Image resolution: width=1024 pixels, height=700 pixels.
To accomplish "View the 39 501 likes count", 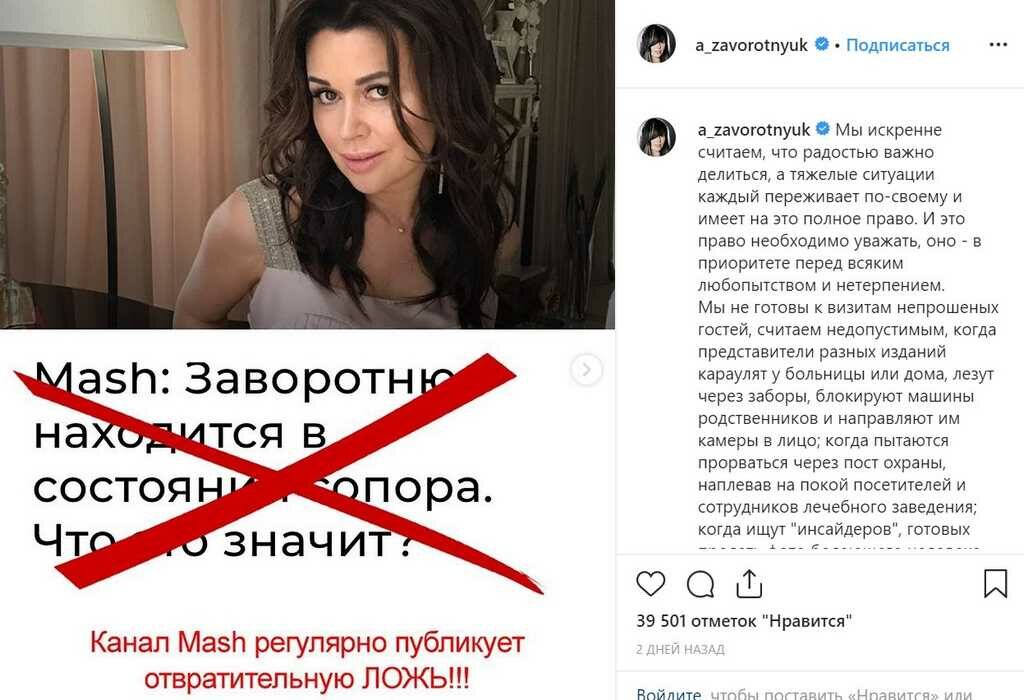I will click(744, 620).
